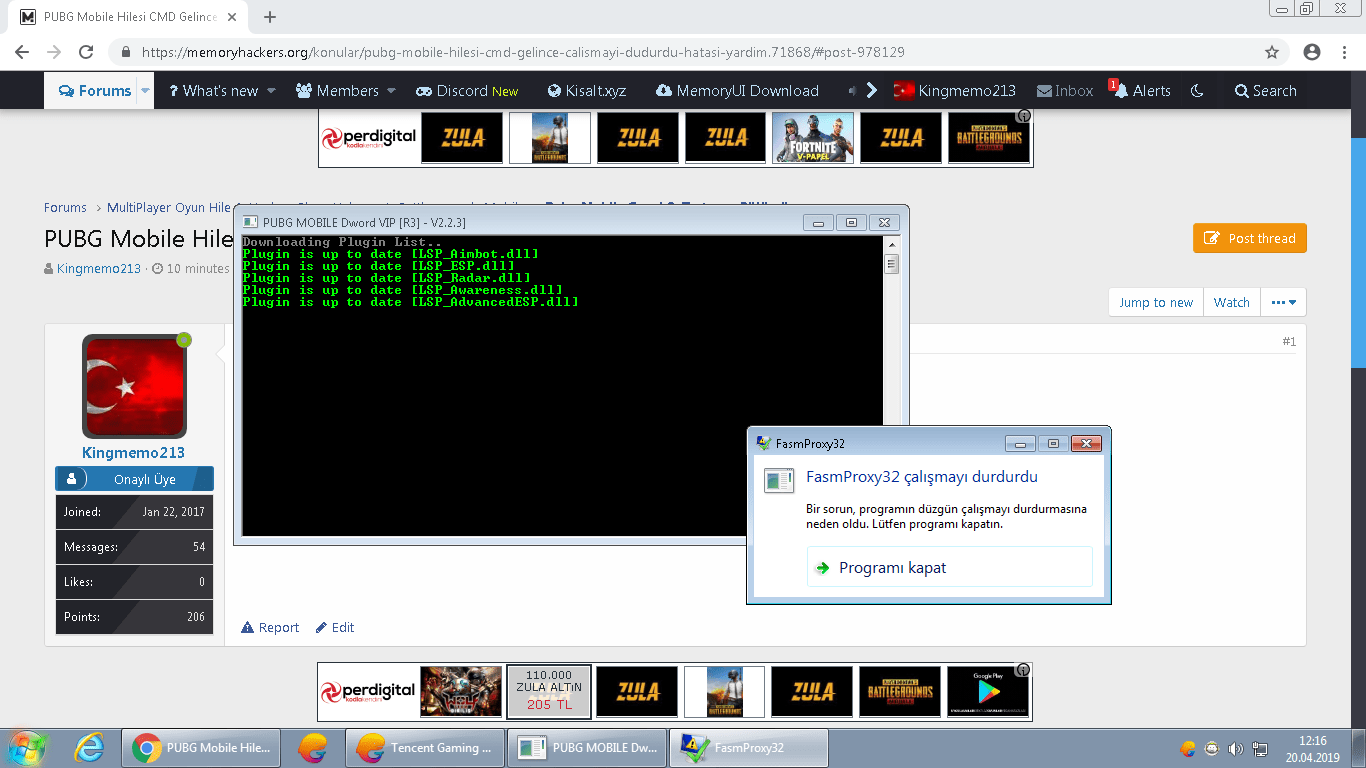Open Kingmemo213 avatar with Turkish flag
The image size is (1366, 768).
(x=134, y=387)
